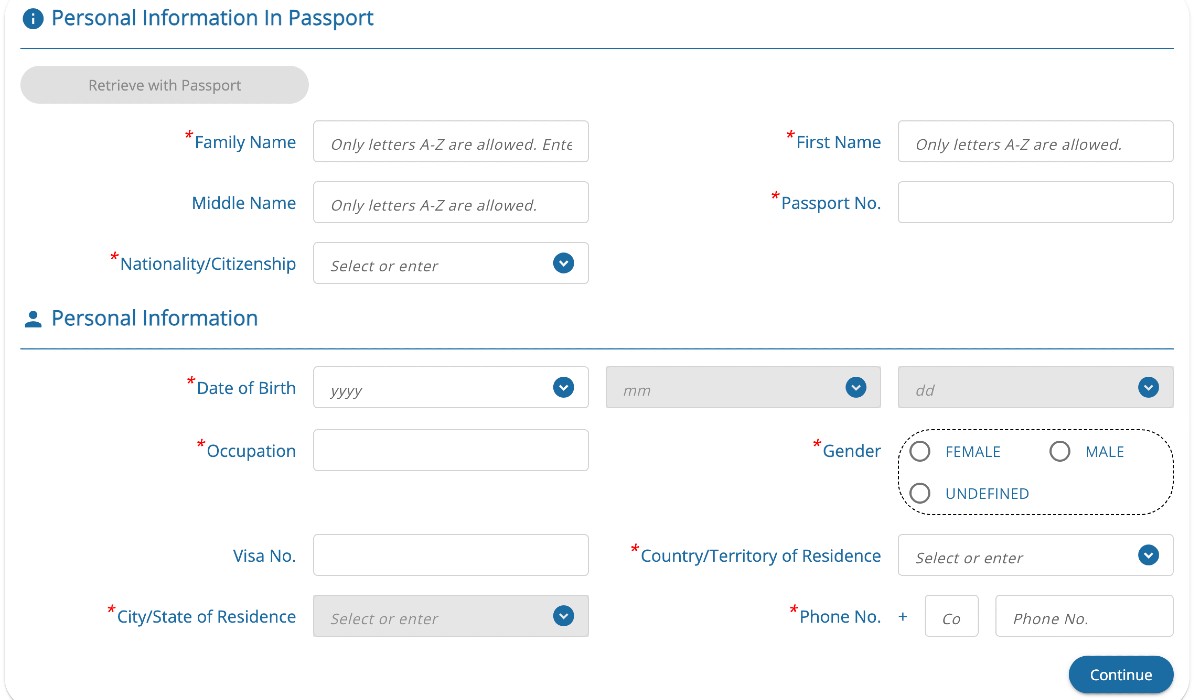Select the MALE gender option
The image size is (1200, 700).
pyautogui.click(x=1060, y=452)
